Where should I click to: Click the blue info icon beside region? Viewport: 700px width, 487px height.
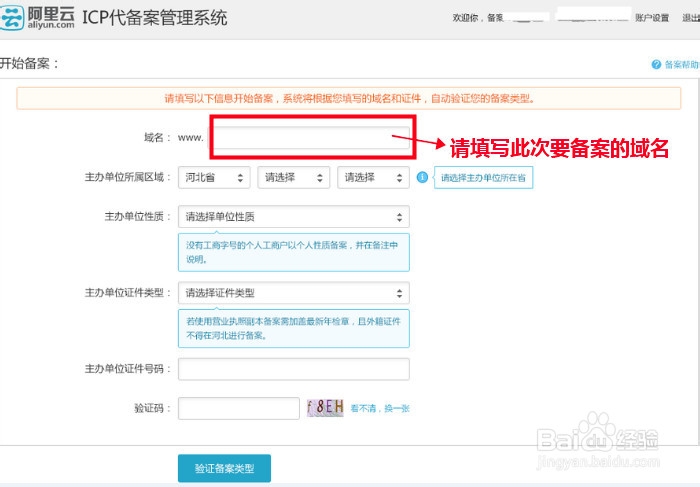click(422, 177)
